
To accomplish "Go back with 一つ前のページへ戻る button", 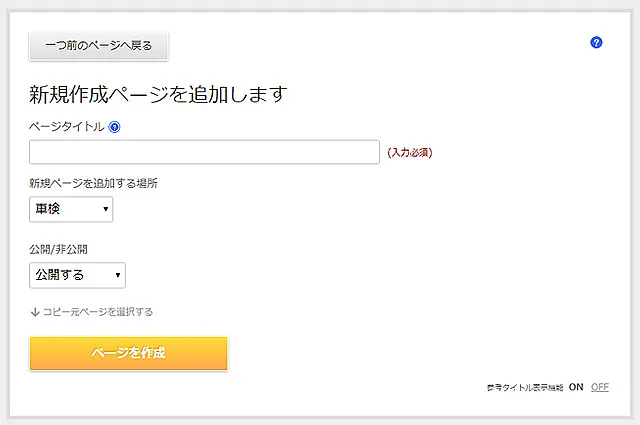I will [x=99, y=46].
